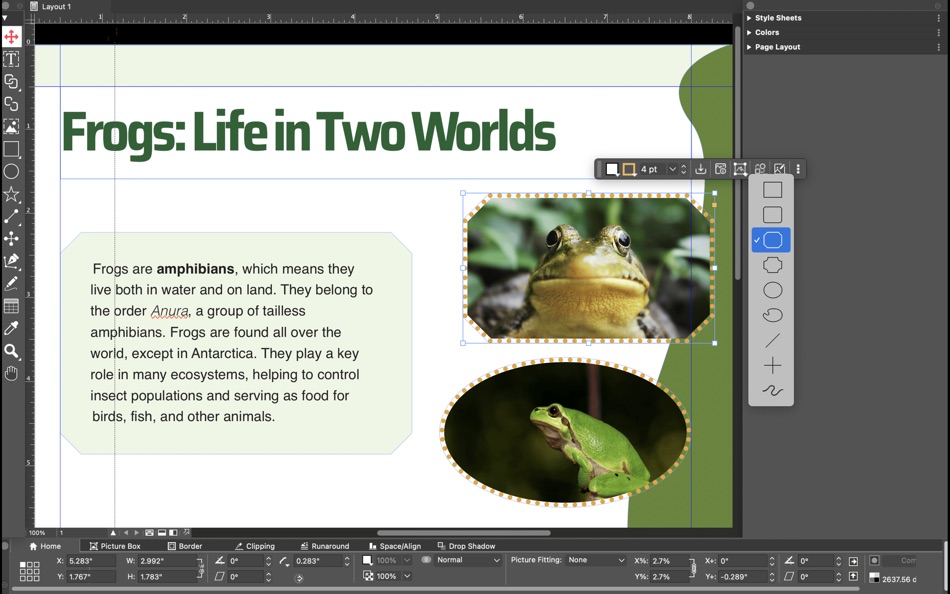Screen dimensions: 950x594
Task: Click the H height field 1.783"
Action: pos(167,576)
